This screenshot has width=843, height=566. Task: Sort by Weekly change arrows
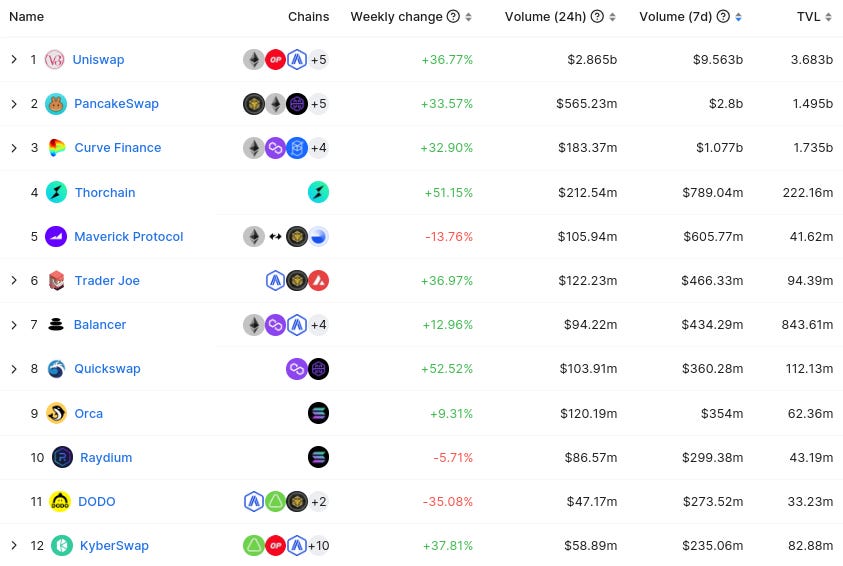click(x=468, y=17)
